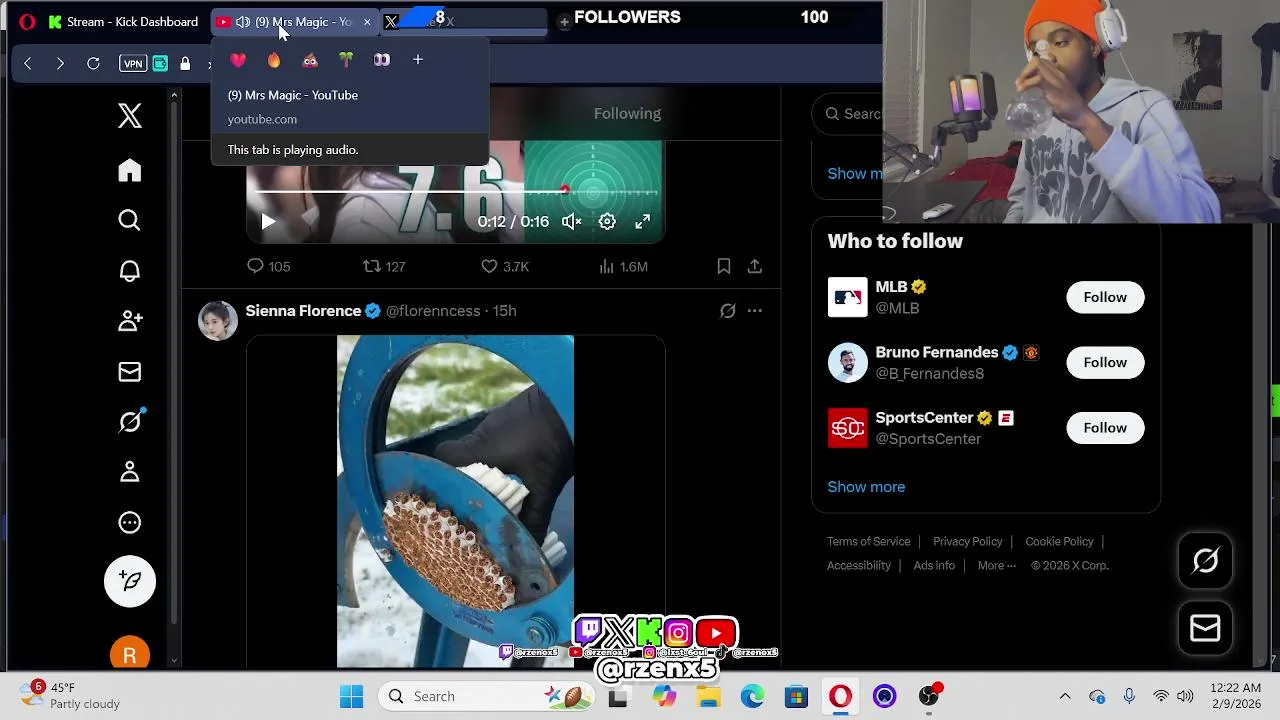Expand the More footer menu
This screenshot has height=720, width=1280.
click(997, 566)
